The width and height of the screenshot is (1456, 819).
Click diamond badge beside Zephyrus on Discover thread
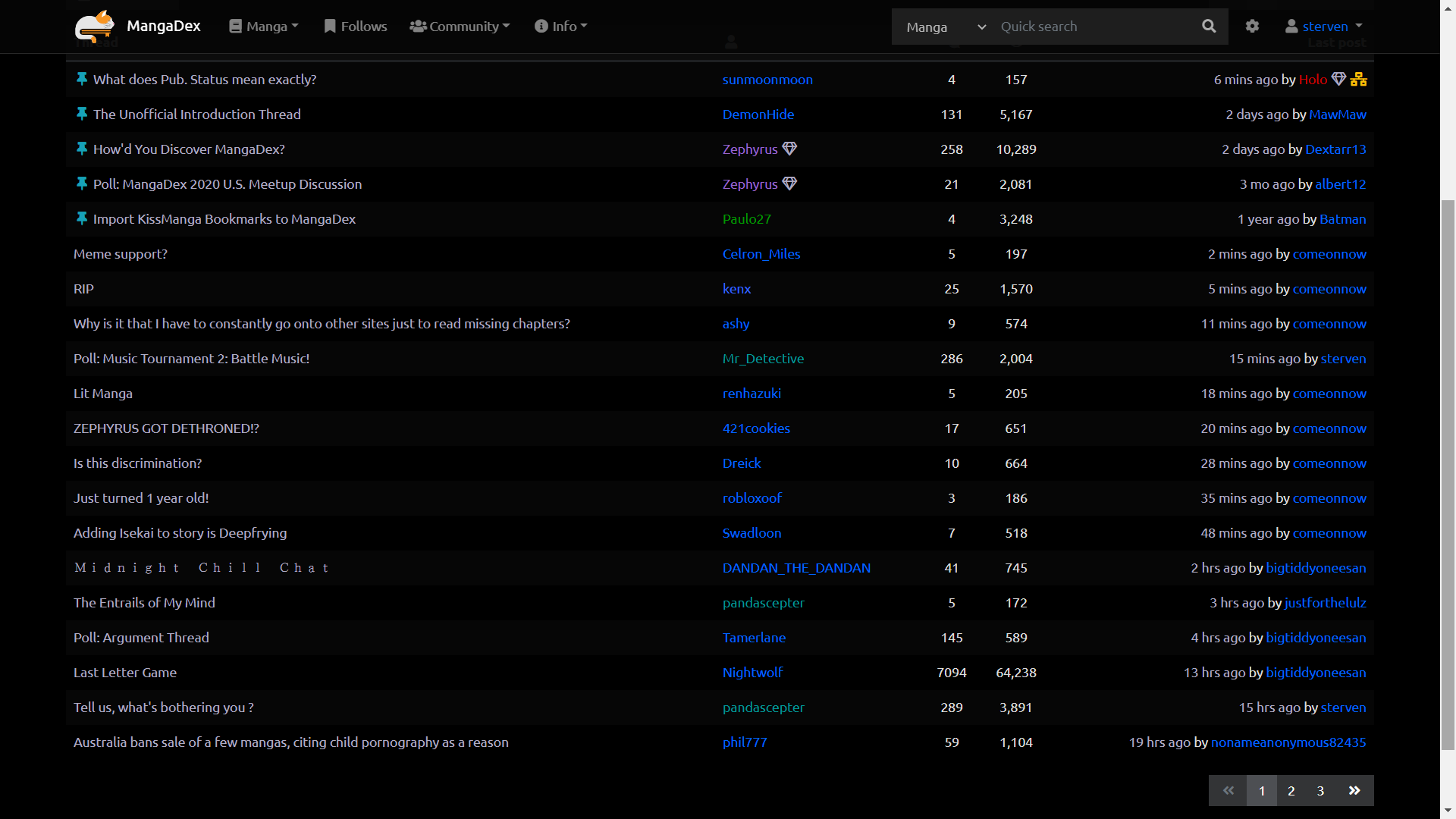789,149
